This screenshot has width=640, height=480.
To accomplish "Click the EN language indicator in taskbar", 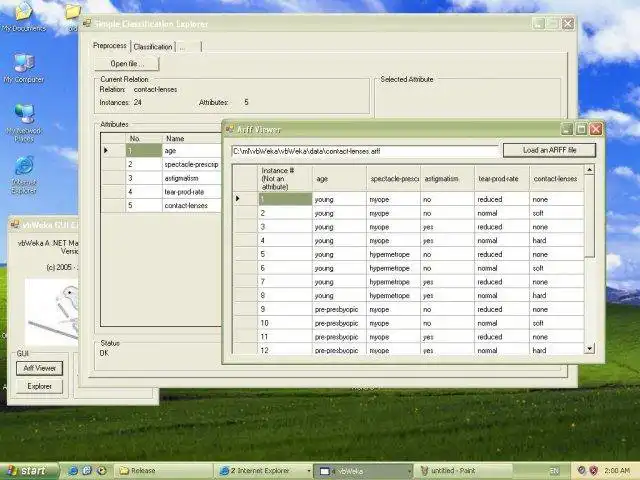I will click(x=554, y=471).
